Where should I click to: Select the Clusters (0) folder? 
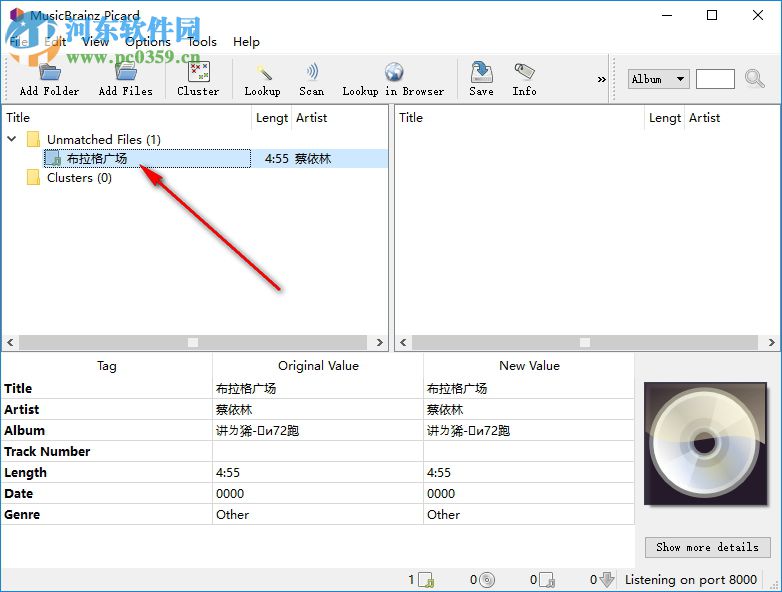pyautogui.click(x=79, y=178)
